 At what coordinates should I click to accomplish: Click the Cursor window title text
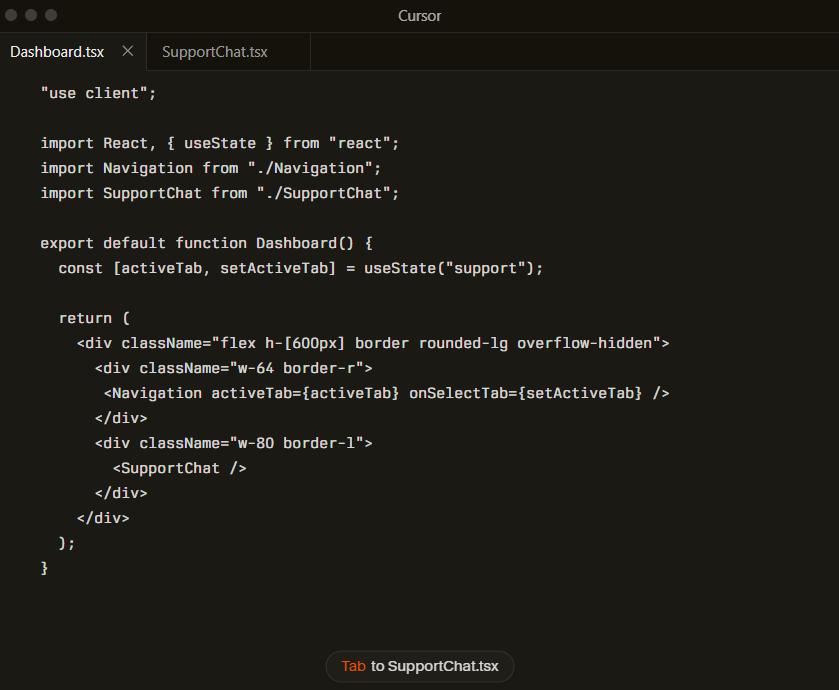[419, 16]
